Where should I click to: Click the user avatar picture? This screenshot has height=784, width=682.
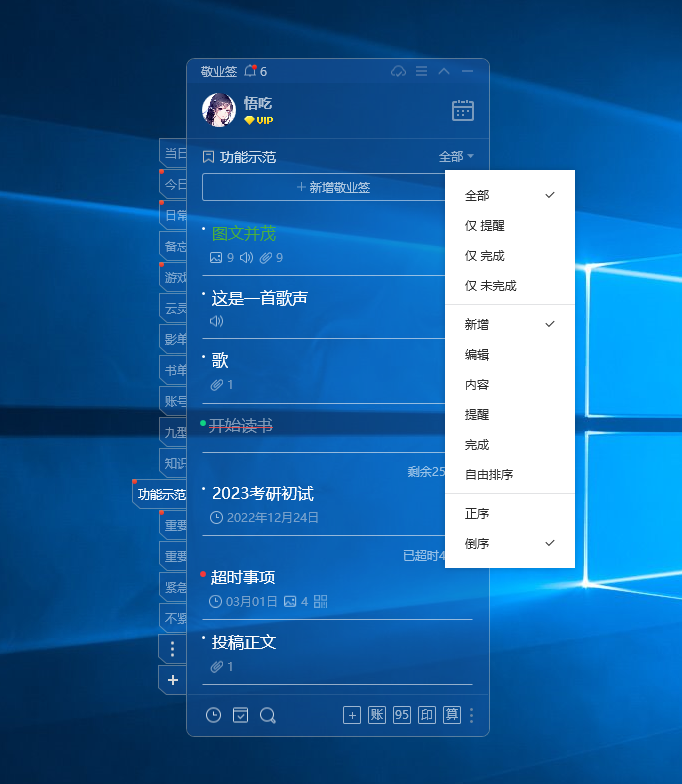coord(219,110)
